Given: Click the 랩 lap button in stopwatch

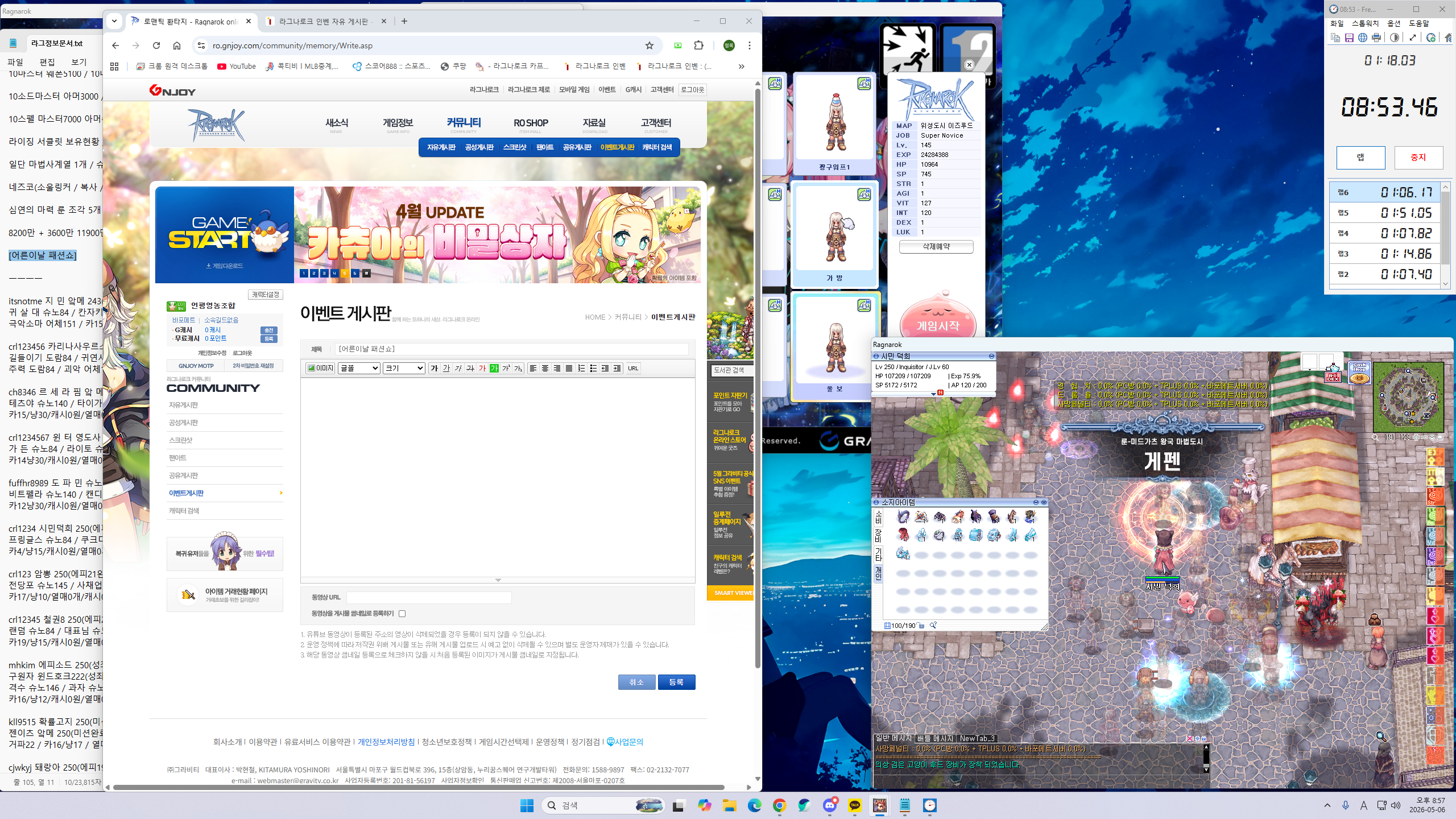Looking at the screenshot, I should (x=1361, y=158).
